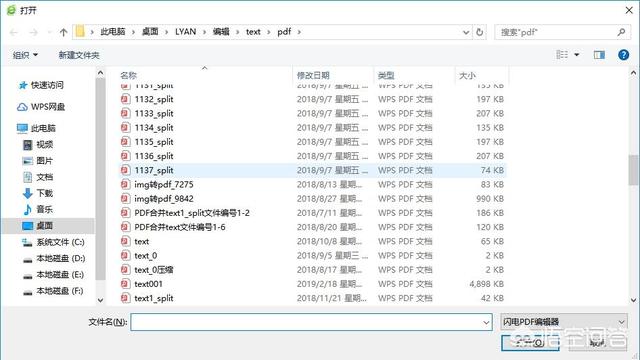Screen dimensions: 640x360
Task: Open 本地磁盘 (D:) drive
Action: [x=54, y=258]
